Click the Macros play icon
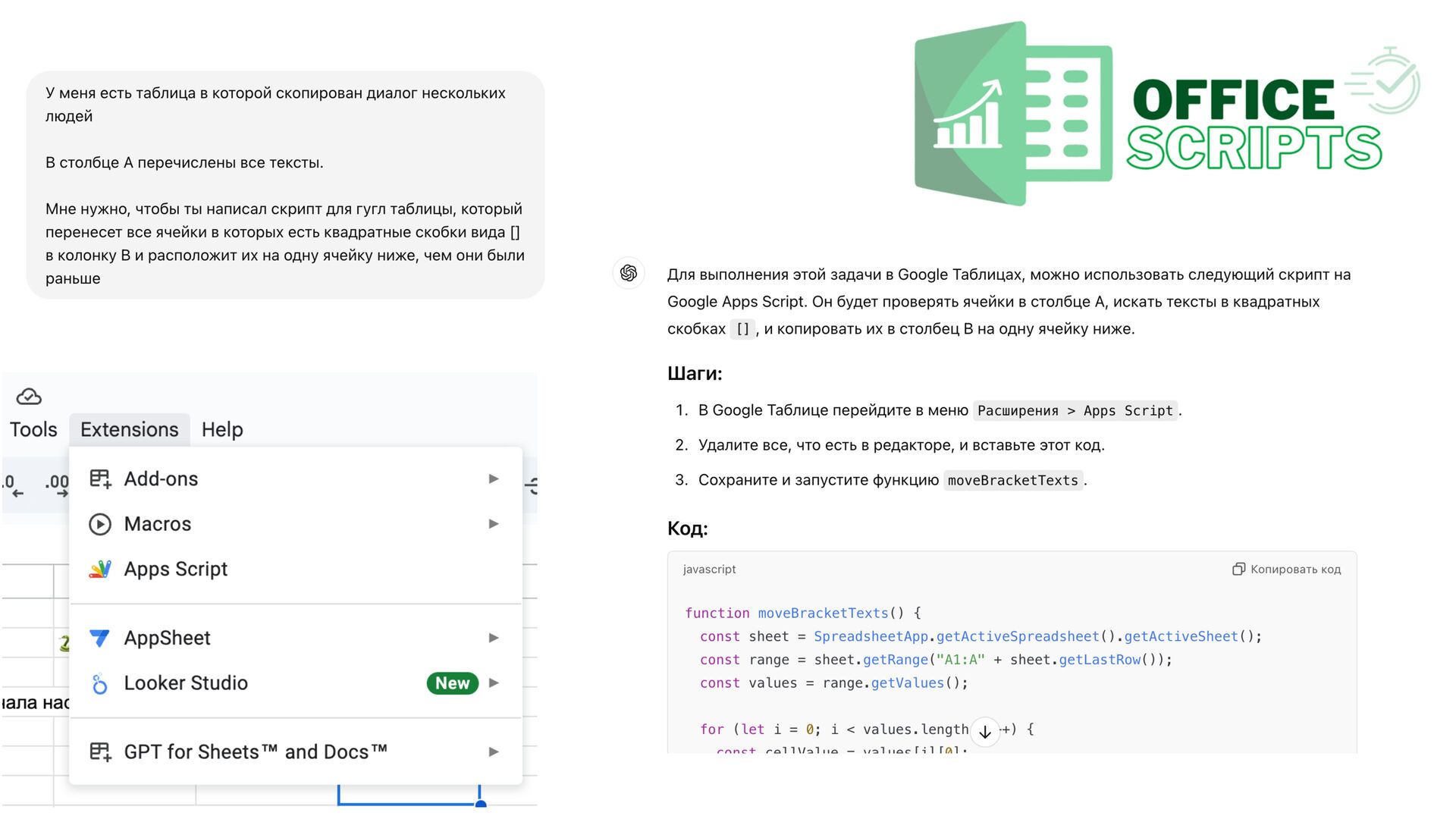 pos(100,524)
